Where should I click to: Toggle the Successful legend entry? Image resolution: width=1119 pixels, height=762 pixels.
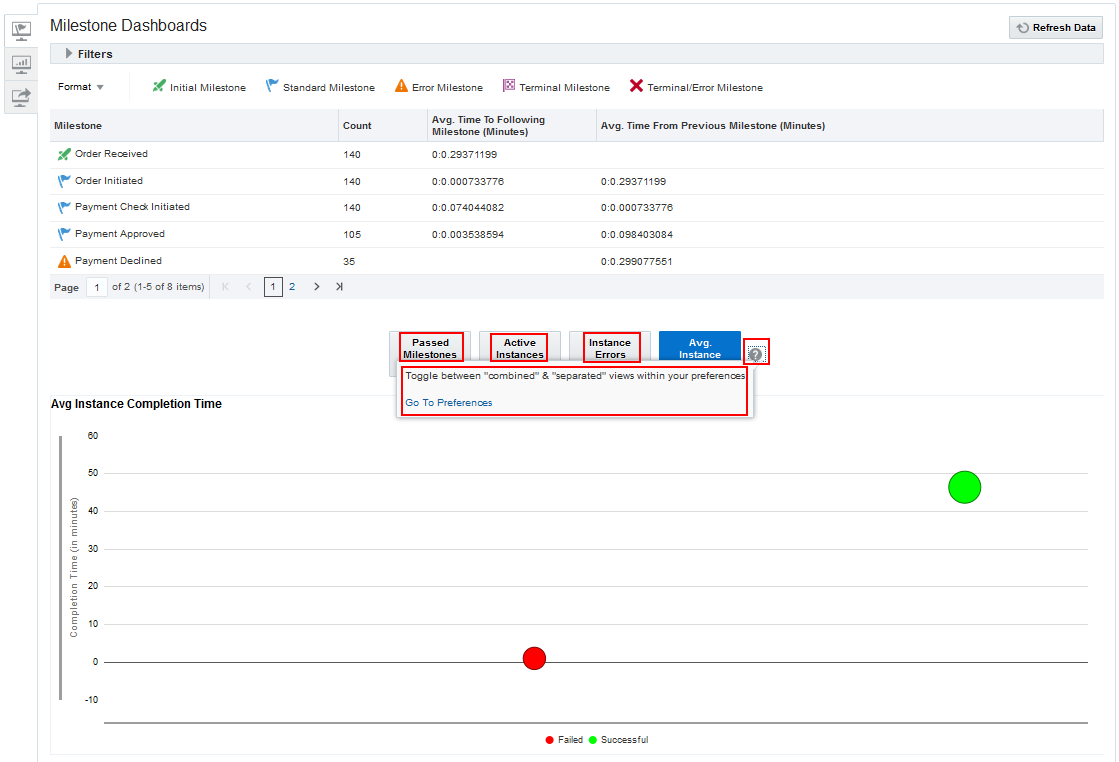tap(619, 740)
